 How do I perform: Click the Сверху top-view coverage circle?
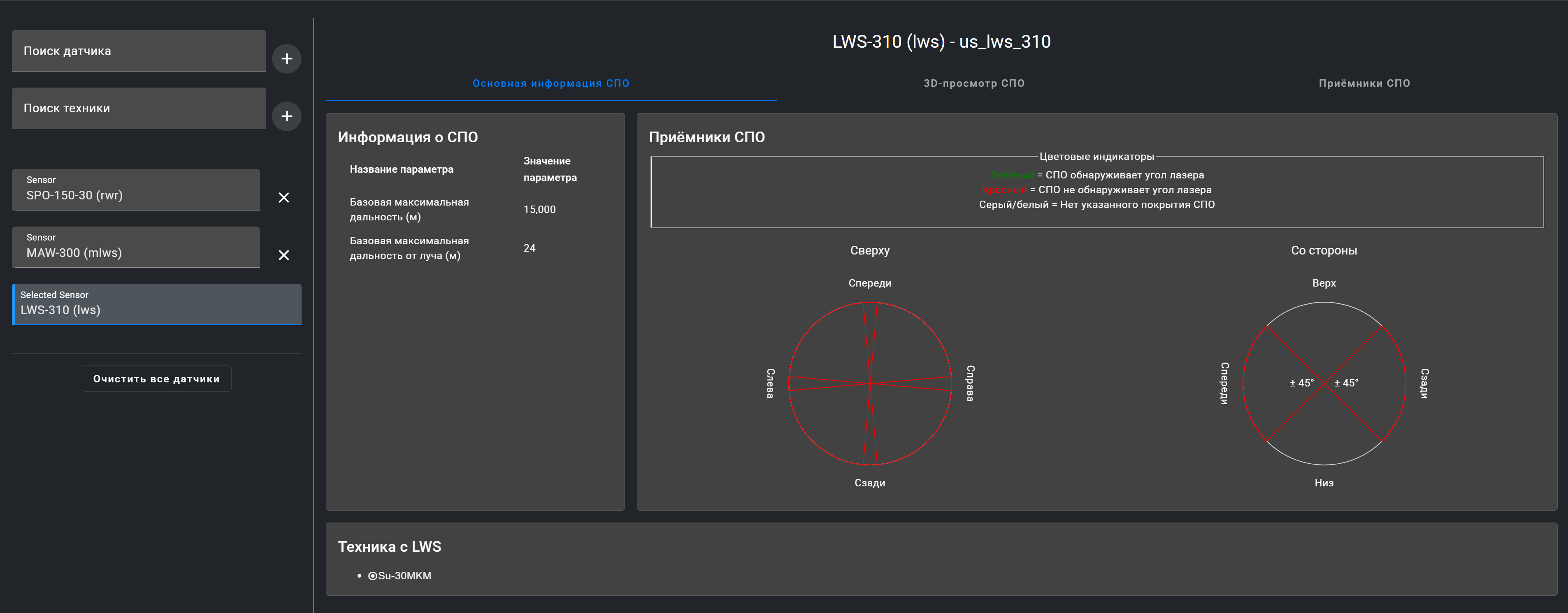coord(870,383)
